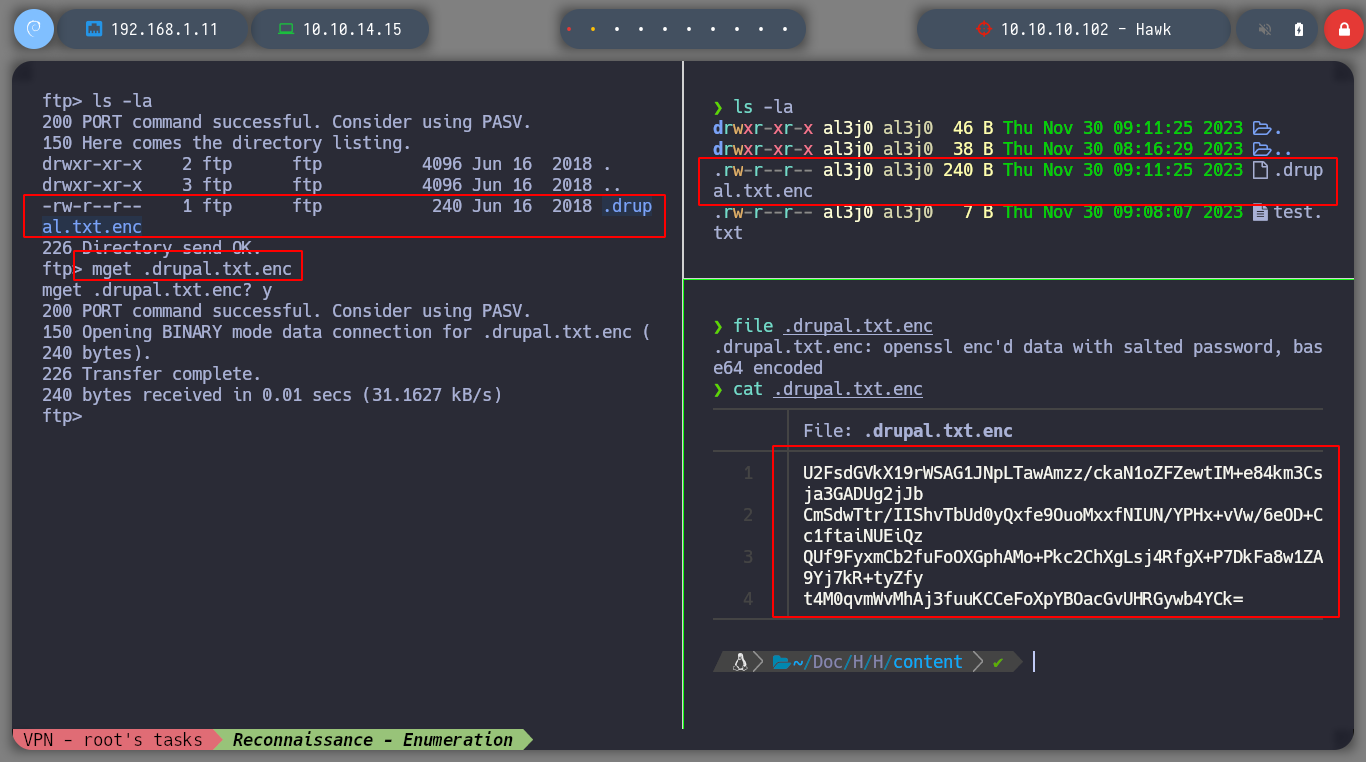Click the base64 line starting U2FsdGVkX19rWSAG1
The width and height of the screenshot is (1366, 762).
(x=1063, y=483)
